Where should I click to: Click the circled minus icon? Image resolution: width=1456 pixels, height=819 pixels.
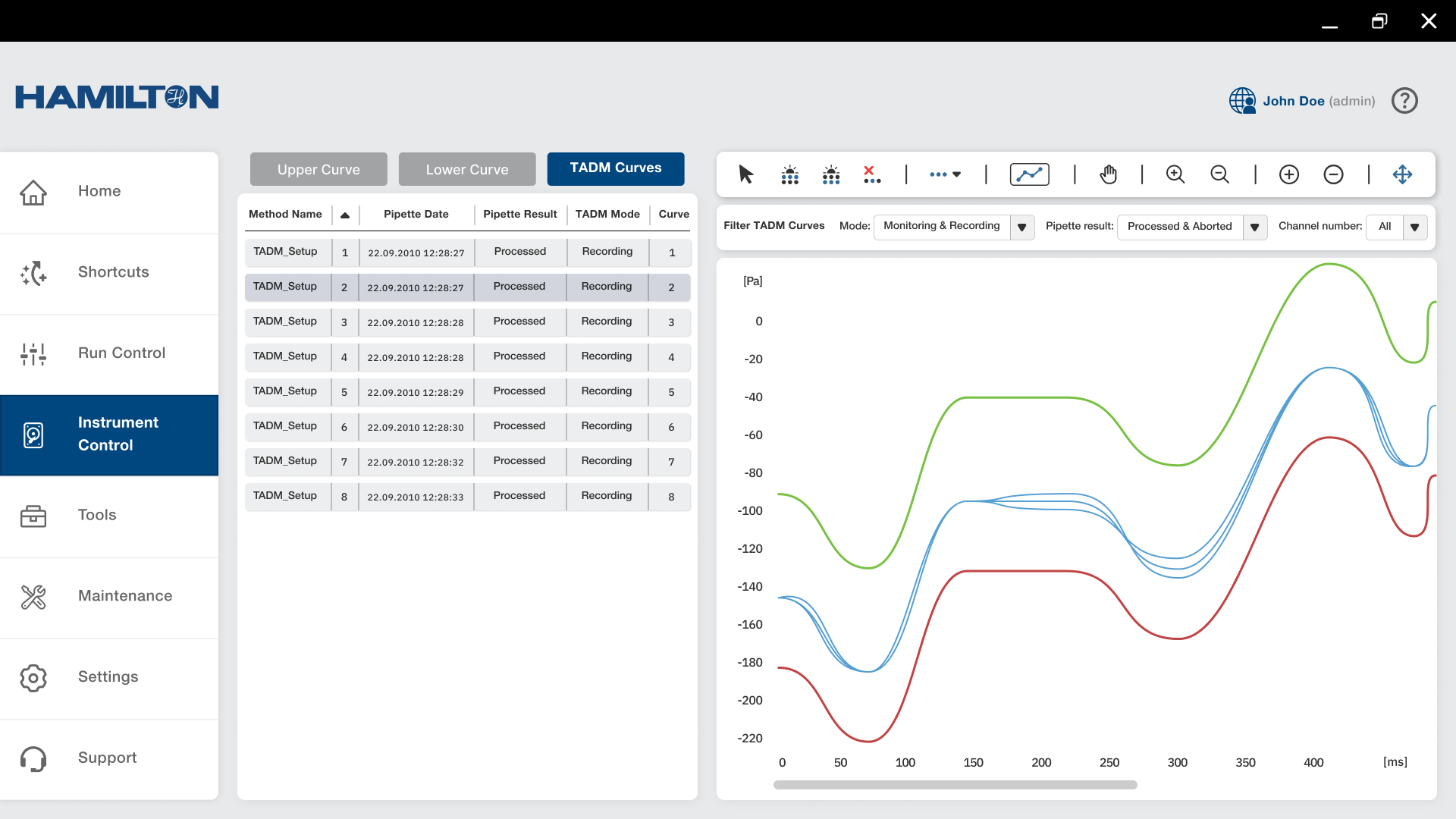[1333, 174]
